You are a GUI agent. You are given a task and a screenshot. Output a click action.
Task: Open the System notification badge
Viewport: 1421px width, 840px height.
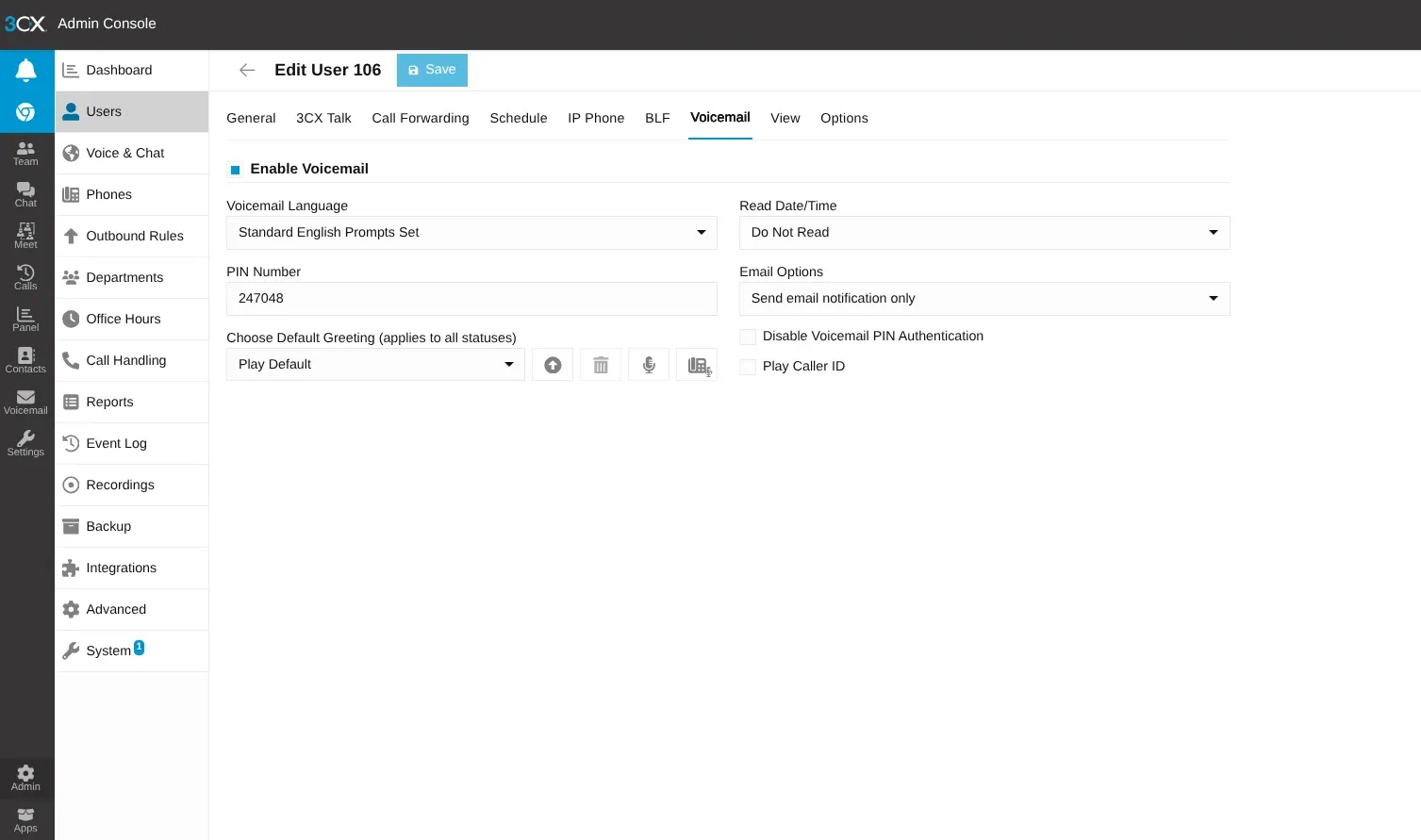click(140, 647)
